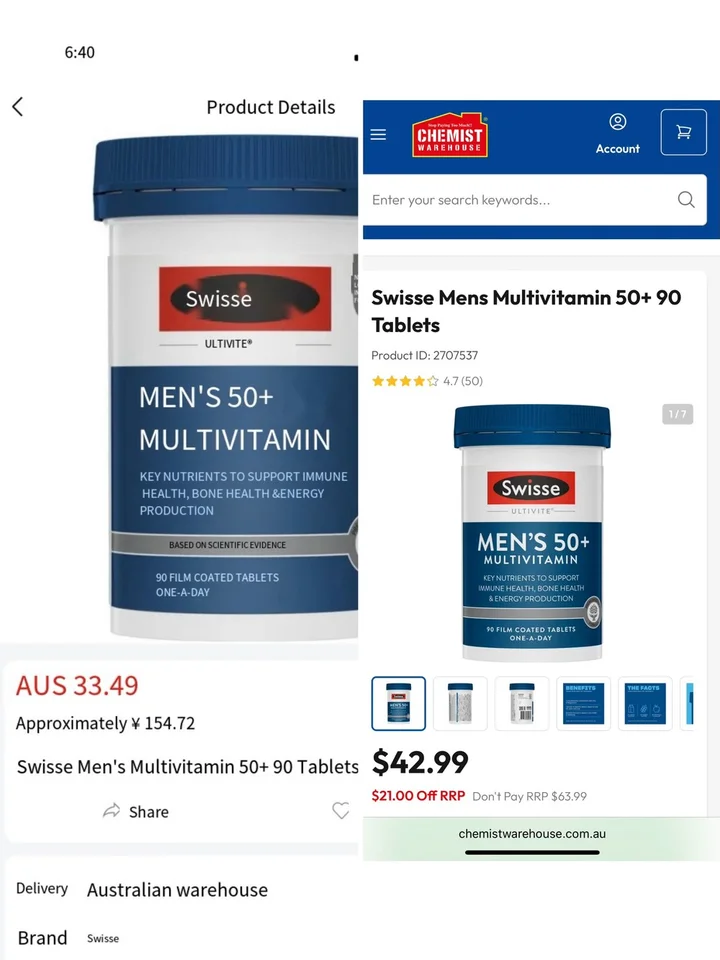The width and height of the screenshot is (720, 960).
Task: Open The Facts image thumbnail
Action: (645, 703)
